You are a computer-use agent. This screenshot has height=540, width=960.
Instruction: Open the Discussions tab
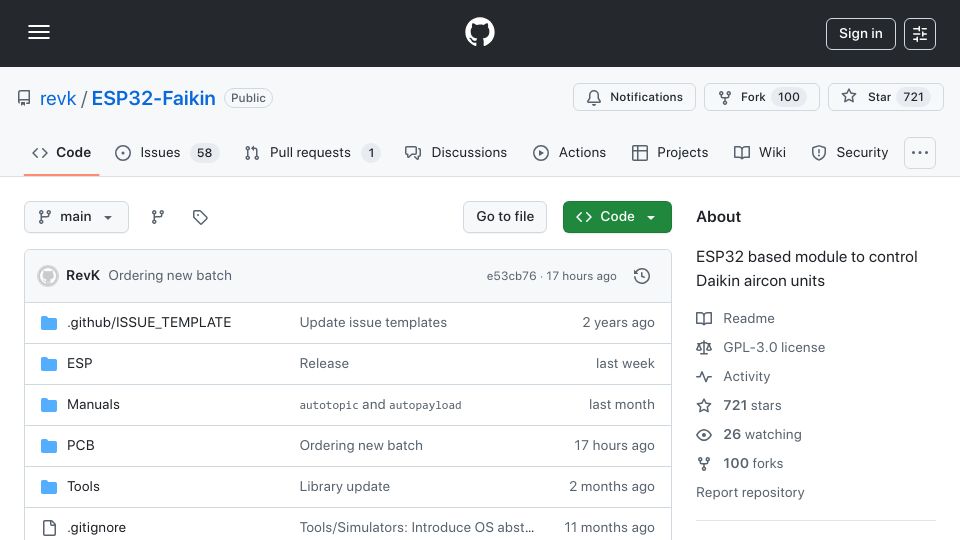click(456, 152)
